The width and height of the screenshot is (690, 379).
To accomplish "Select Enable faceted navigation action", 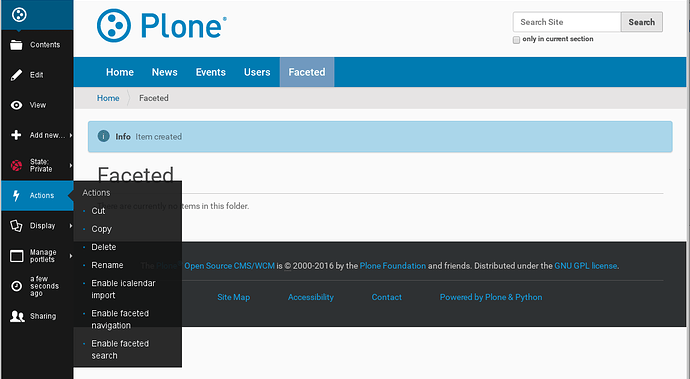I will [x=120, y=319].
